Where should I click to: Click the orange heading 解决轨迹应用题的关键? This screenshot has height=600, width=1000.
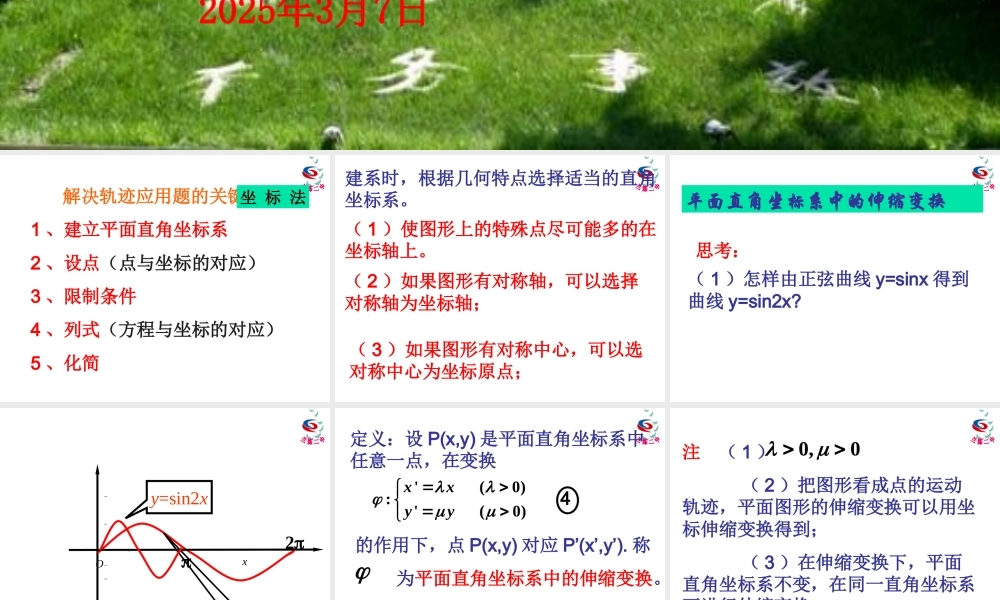pos(150,196)
